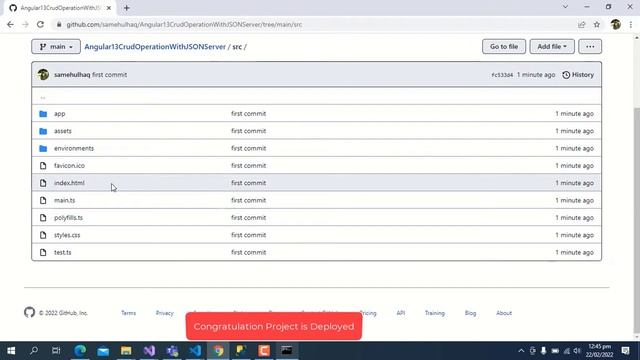The width and height of the screenshot is (640, 360).
Task: Launch Microsoft Edge from the taskbar
Action: click(80, 351)
